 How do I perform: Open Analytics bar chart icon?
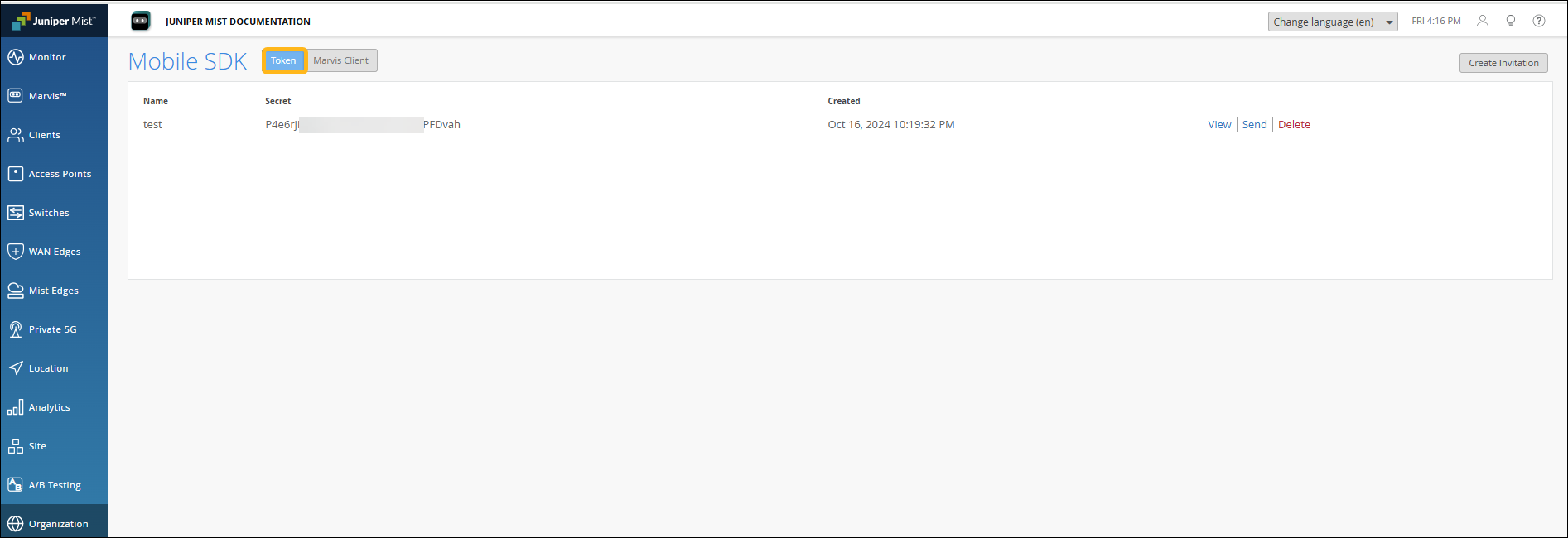(x=16, y=407)
